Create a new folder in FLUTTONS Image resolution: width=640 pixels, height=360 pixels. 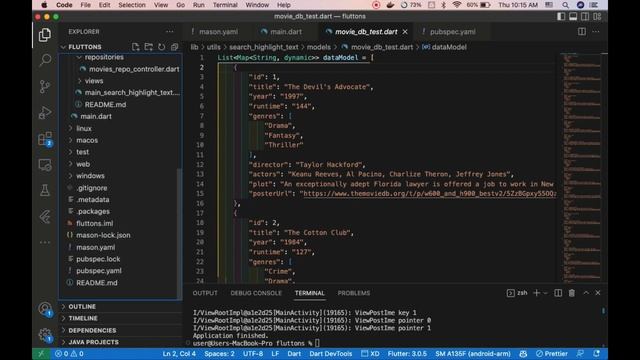[149, 47]
